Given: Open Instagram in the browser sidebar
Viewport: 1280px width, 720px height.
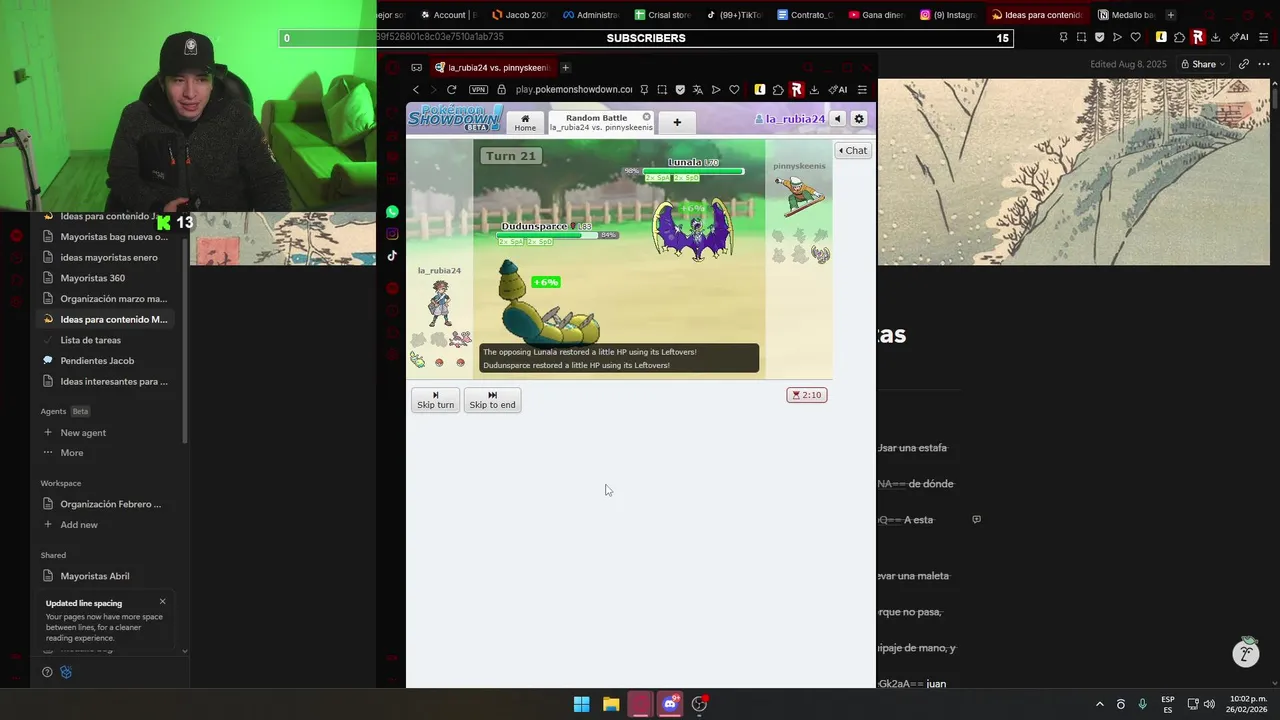Looking at the screenshot, I should pyautogui.click(x=392, y=234).
